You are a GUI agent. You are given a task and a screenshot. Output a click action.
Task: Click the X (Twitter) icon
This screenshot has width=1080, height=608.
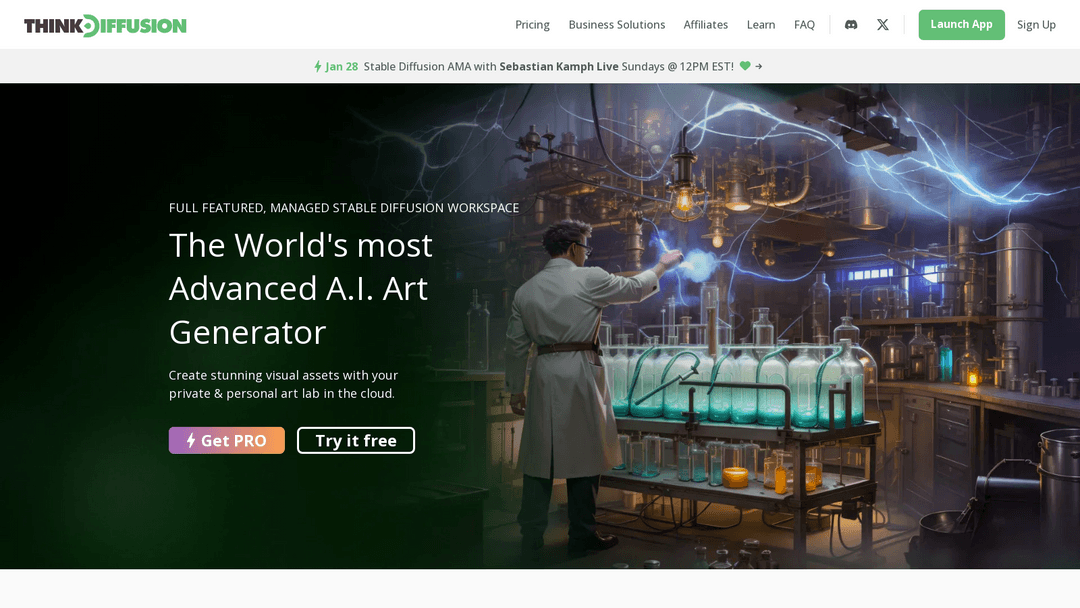tap(883, 25)
